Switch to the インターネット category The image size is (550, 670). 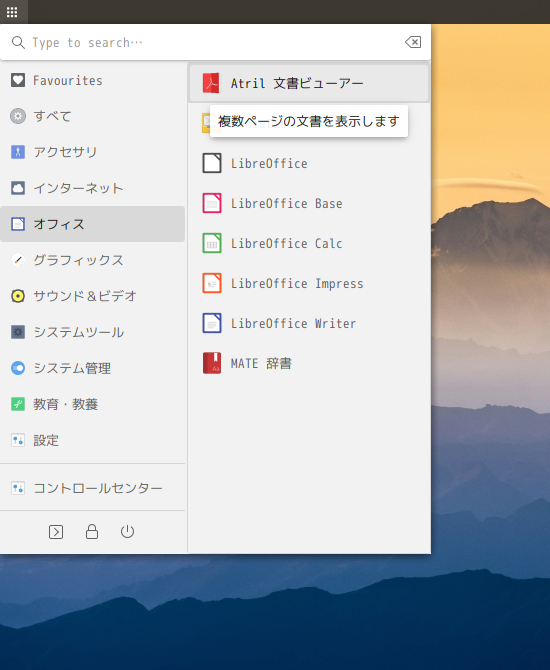pos(92,188)
